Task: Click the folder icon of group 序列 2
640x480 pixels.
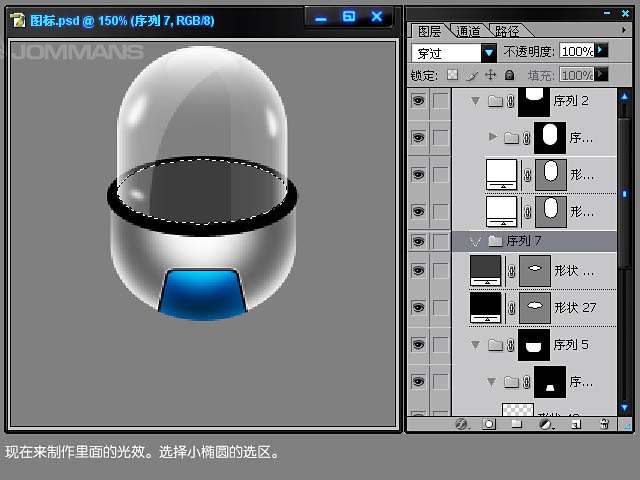Action: (495, 100)
